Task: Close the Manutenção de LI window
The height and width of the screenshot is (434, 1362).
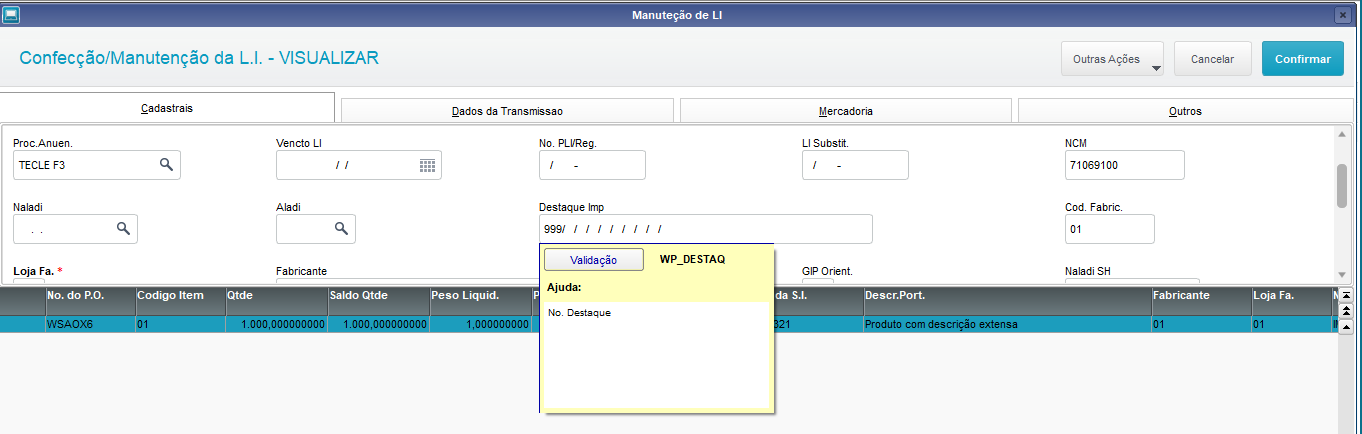Action: pos(1342,15)
